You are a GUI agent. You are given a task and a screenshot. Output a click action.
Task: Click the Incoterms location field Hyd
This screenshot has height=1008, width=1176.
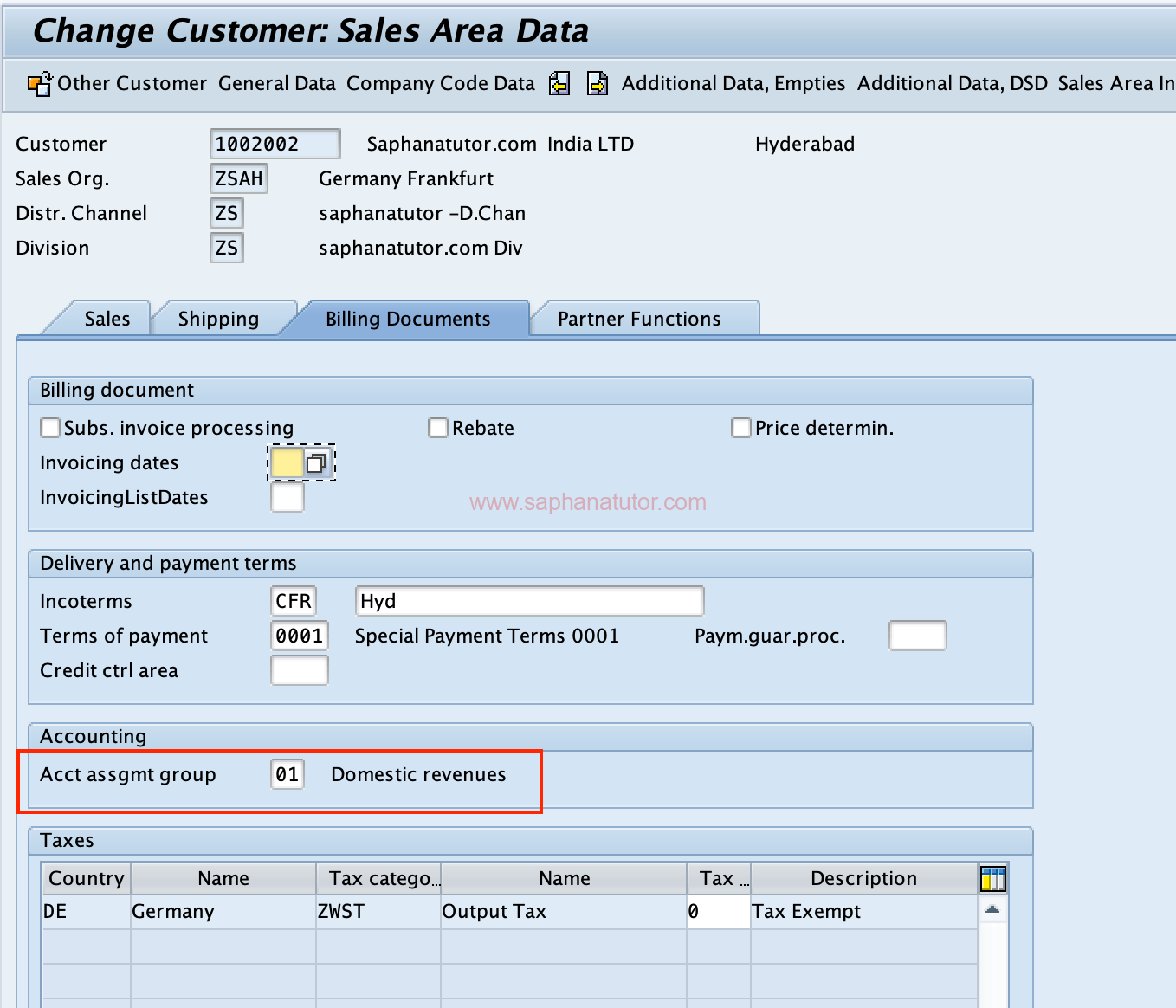[x=529, y=601]
